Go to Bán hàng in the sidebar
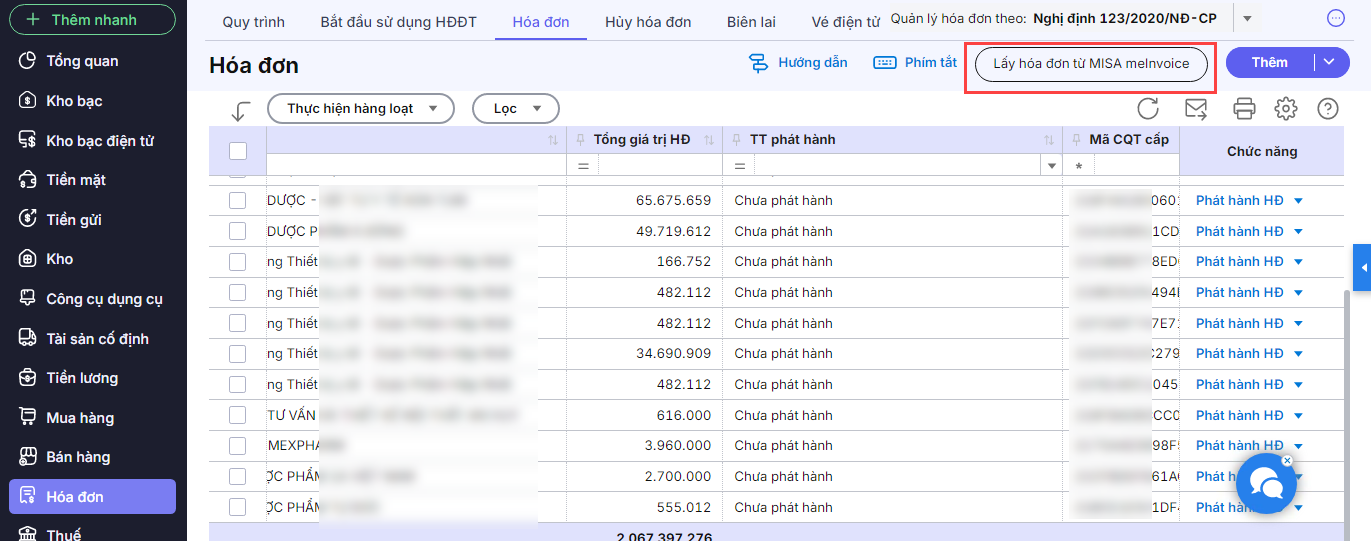The height and width of the screenshot is (541, 1371). pyautogui.click(x=78, y=457)
